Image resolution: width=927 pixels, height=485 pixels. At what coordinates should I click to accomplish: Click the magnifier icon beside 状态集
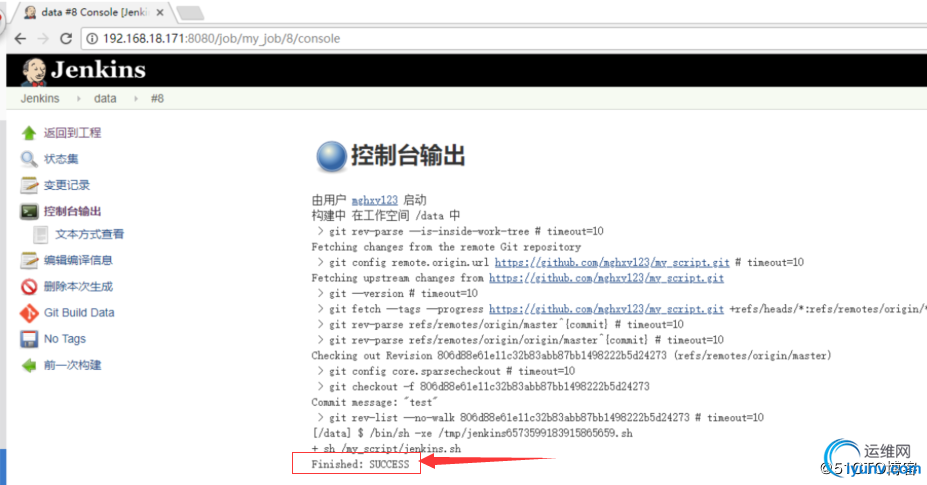pyautogui.click(x=28, y=159)
